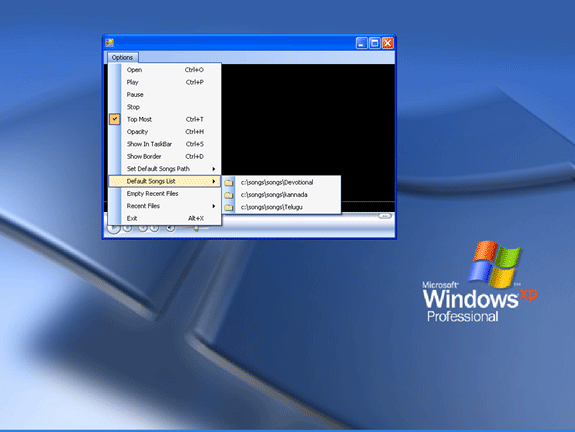Screen dimensions: 575x432
Task: Toggle the Show Border option
Action: point(165,157)
